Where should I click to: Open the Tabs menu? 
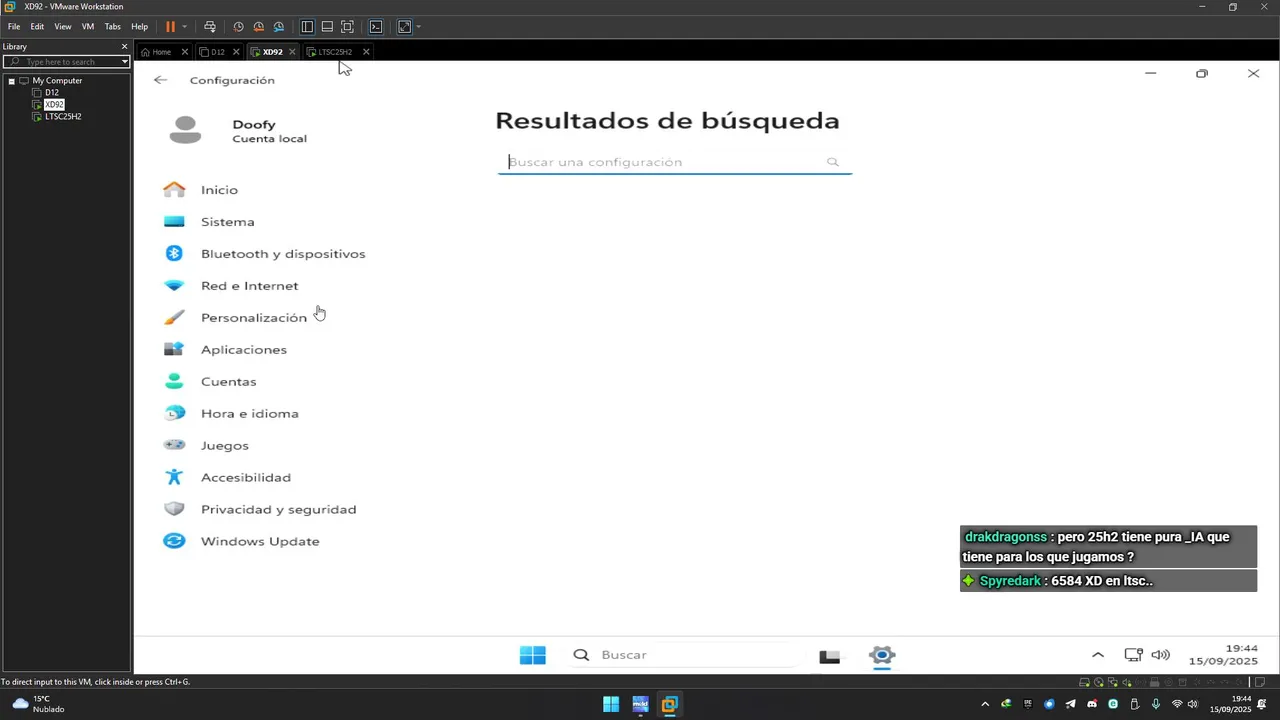click(113, 27)
